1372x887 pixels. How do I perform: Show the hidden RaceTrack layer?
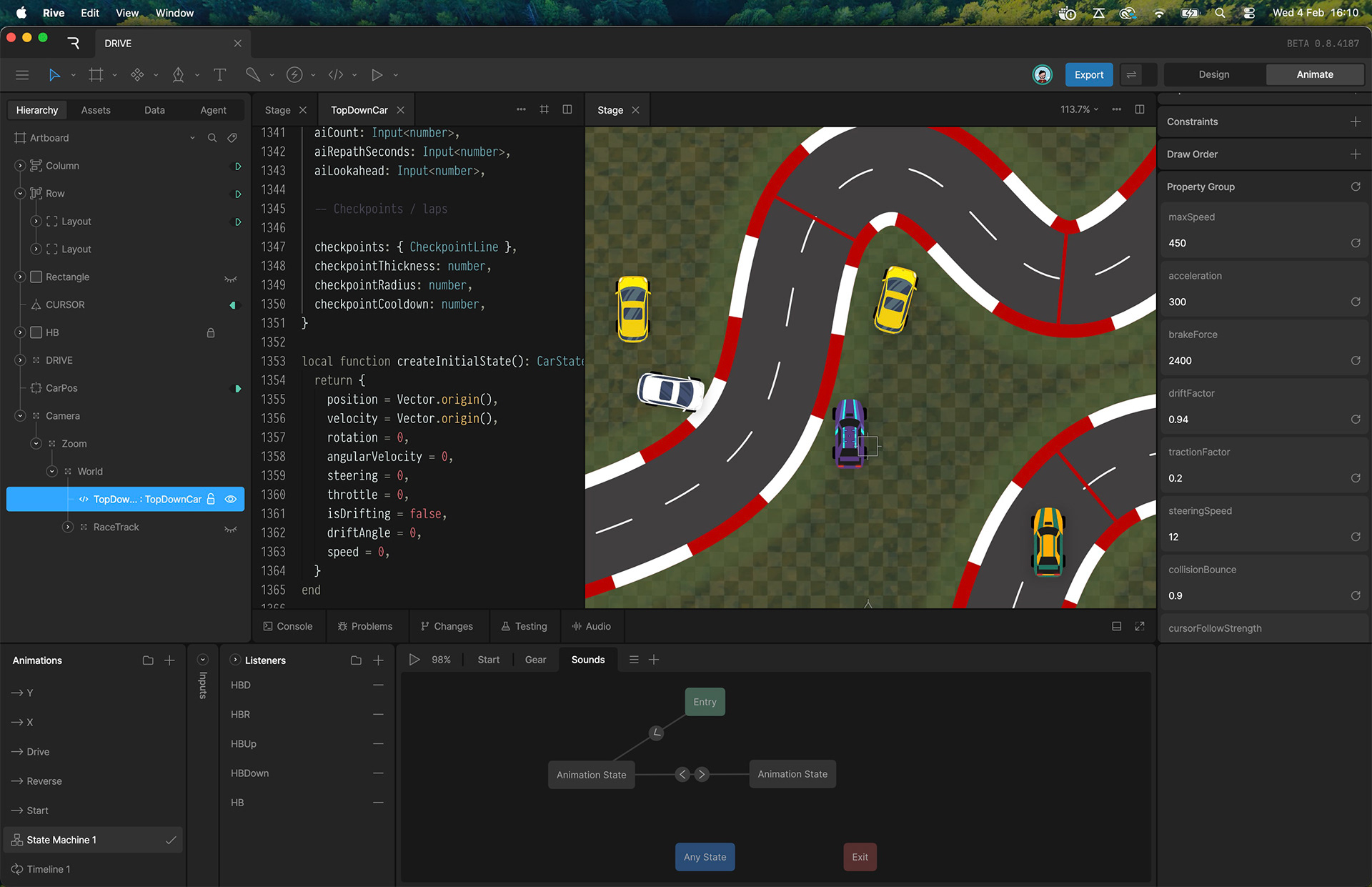click(231, 527)
